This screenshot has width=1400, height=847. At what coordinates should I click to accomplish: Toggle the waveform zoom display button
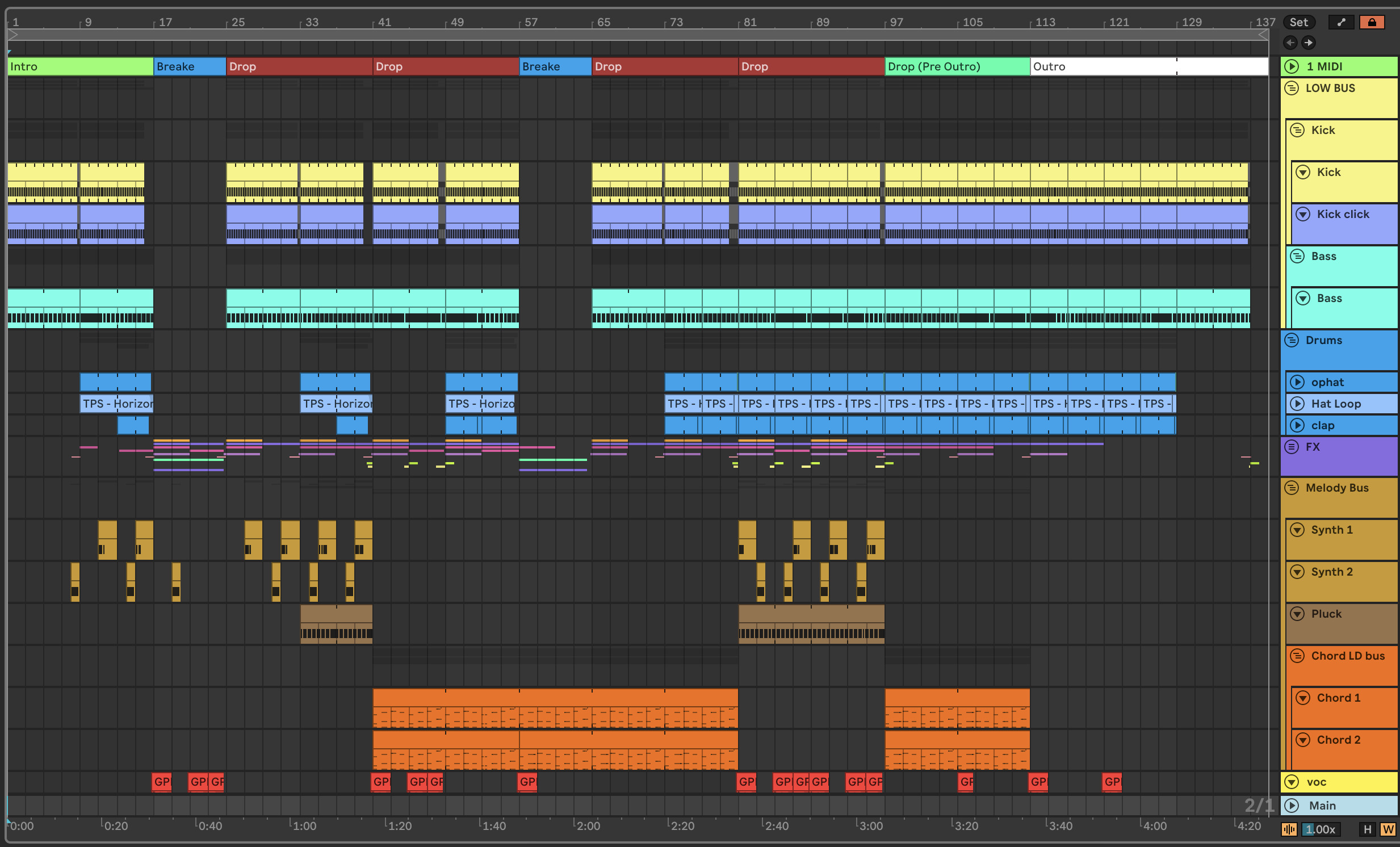coord(1289,829)
